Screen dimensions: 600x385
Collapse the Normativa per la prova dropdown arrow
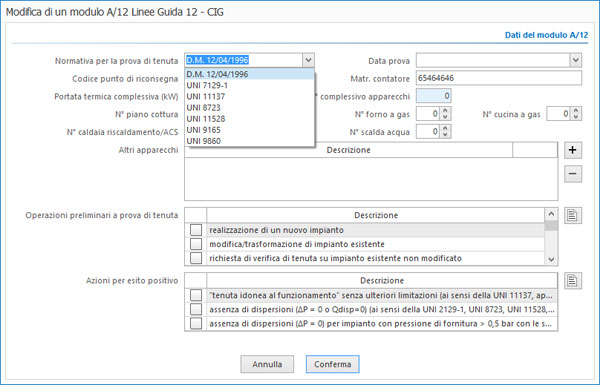[x=308, y=60]
